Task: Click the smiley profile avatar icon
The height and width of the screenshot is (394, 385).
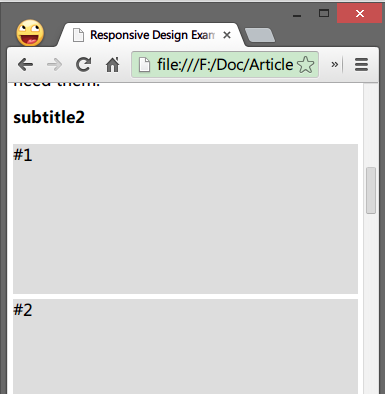Action: pos(30,33)
